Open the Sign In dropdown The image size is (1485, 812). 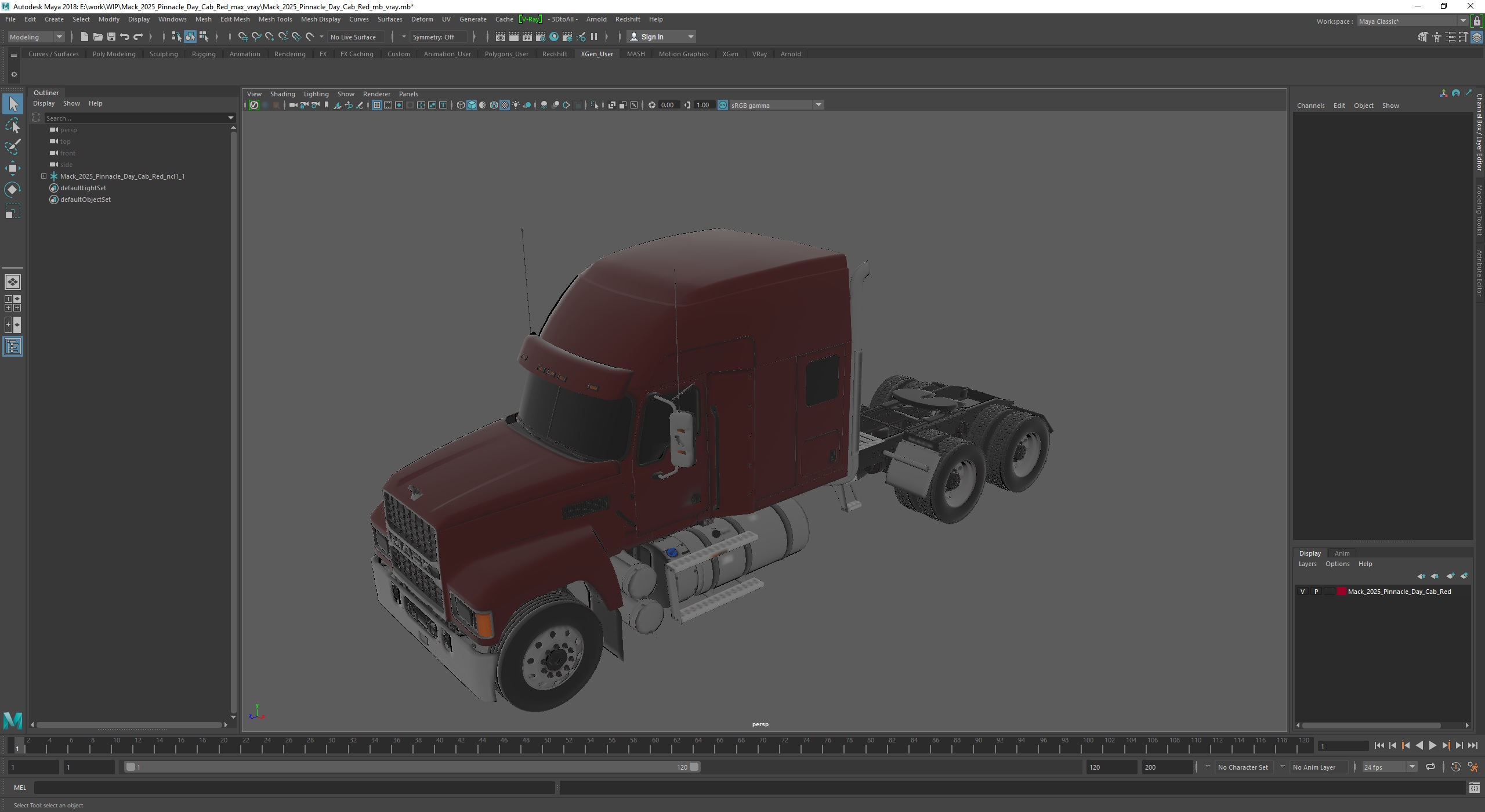[x=661, y=37]
